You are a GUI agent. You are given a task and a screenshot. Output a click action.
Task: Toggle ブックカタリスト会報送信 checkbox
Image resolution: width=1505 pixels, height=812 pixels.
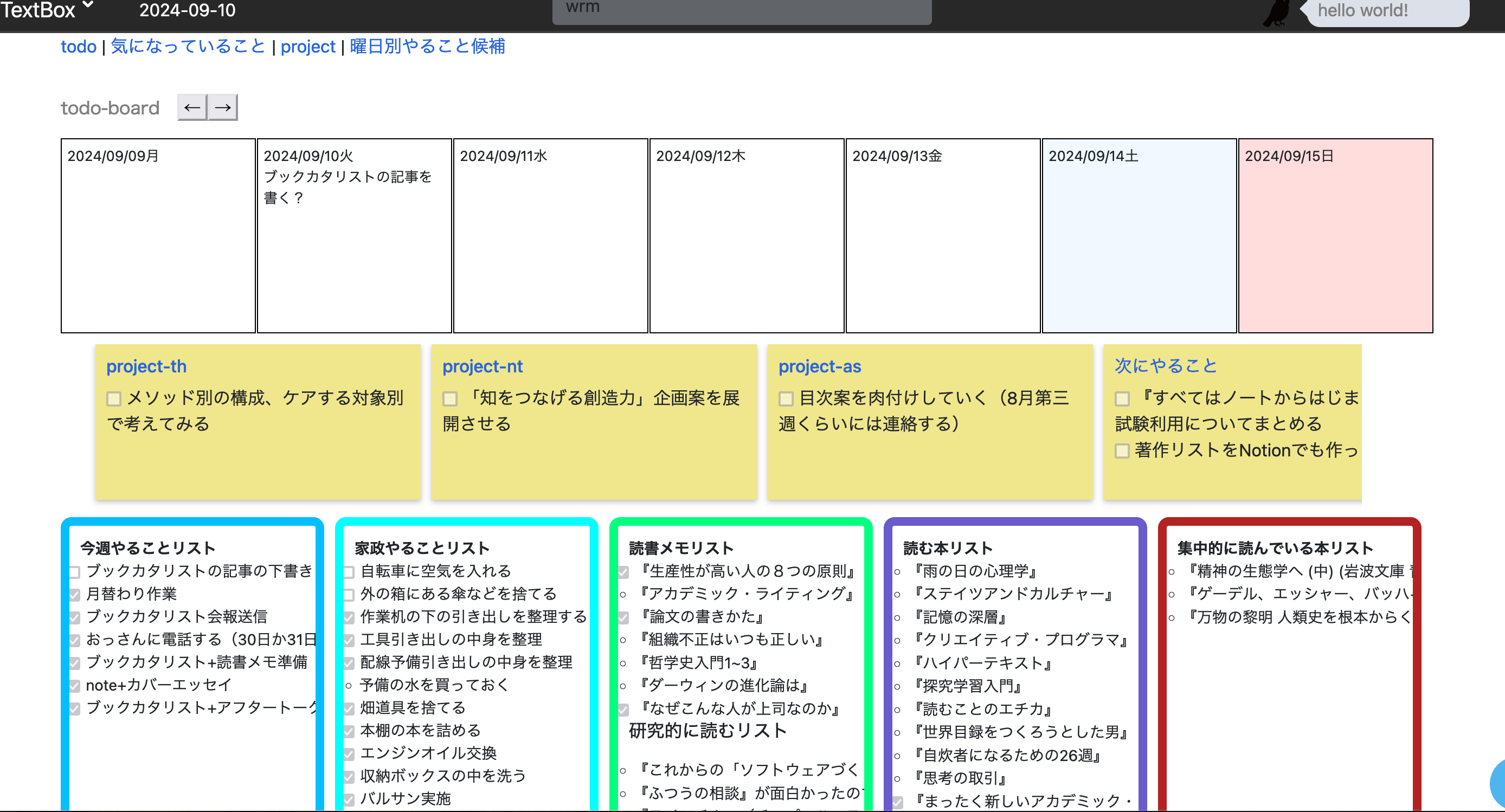[75, 617]
